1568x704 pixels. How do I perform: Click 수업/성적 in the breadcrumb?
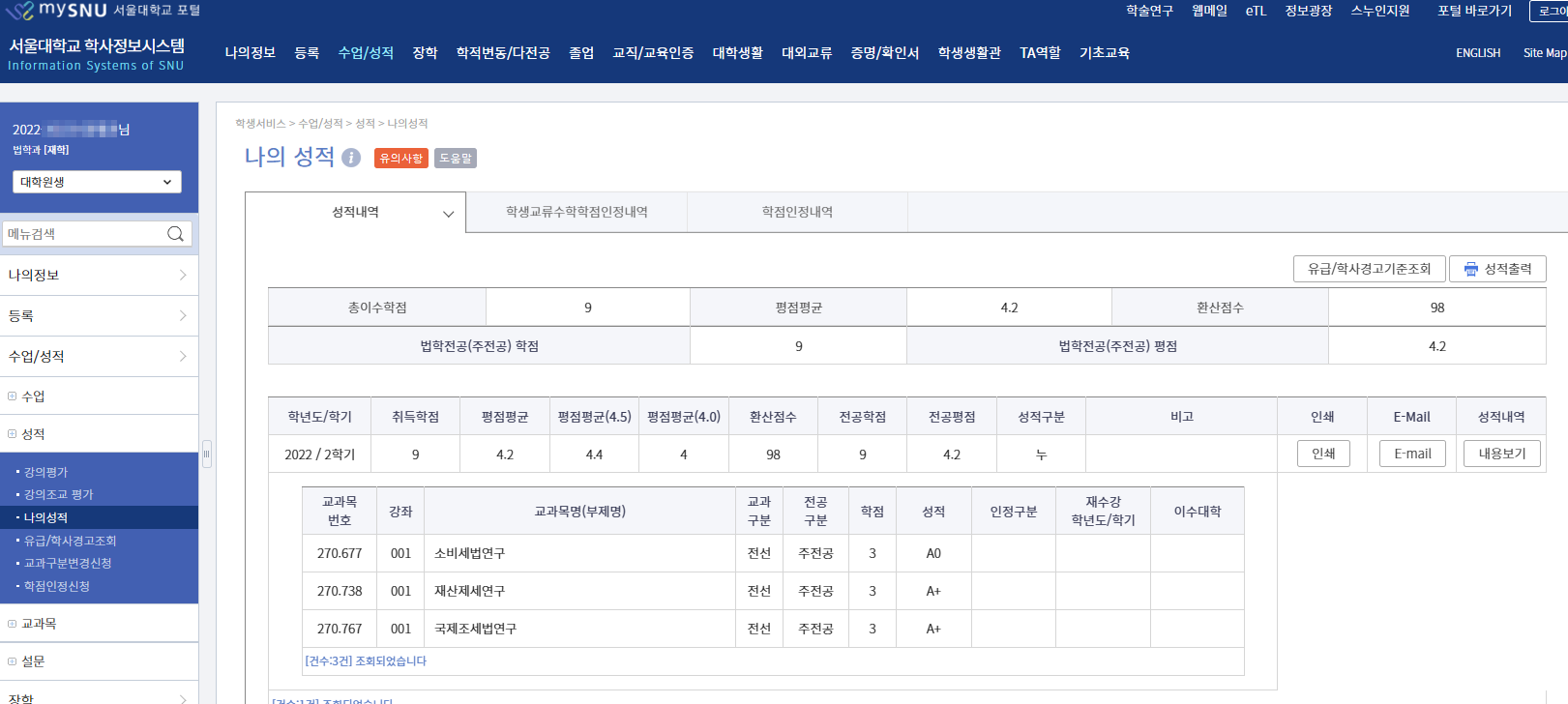tap(320, 124)
